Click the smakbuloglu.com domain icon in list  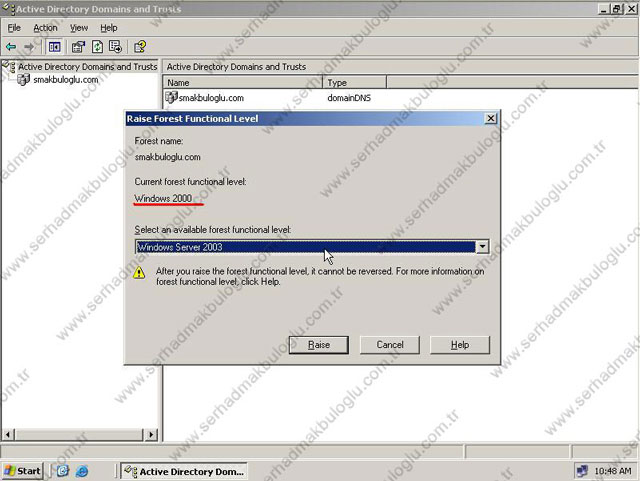(x=171, y=97)
